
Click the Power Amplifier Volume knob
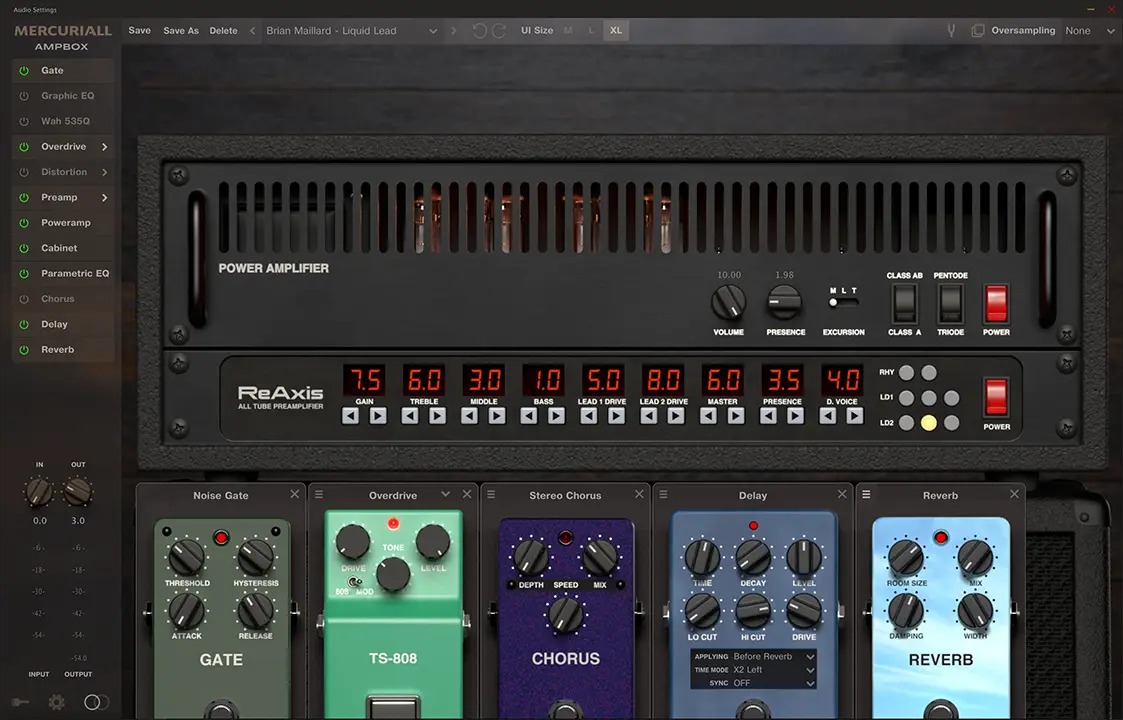(728, 302)
